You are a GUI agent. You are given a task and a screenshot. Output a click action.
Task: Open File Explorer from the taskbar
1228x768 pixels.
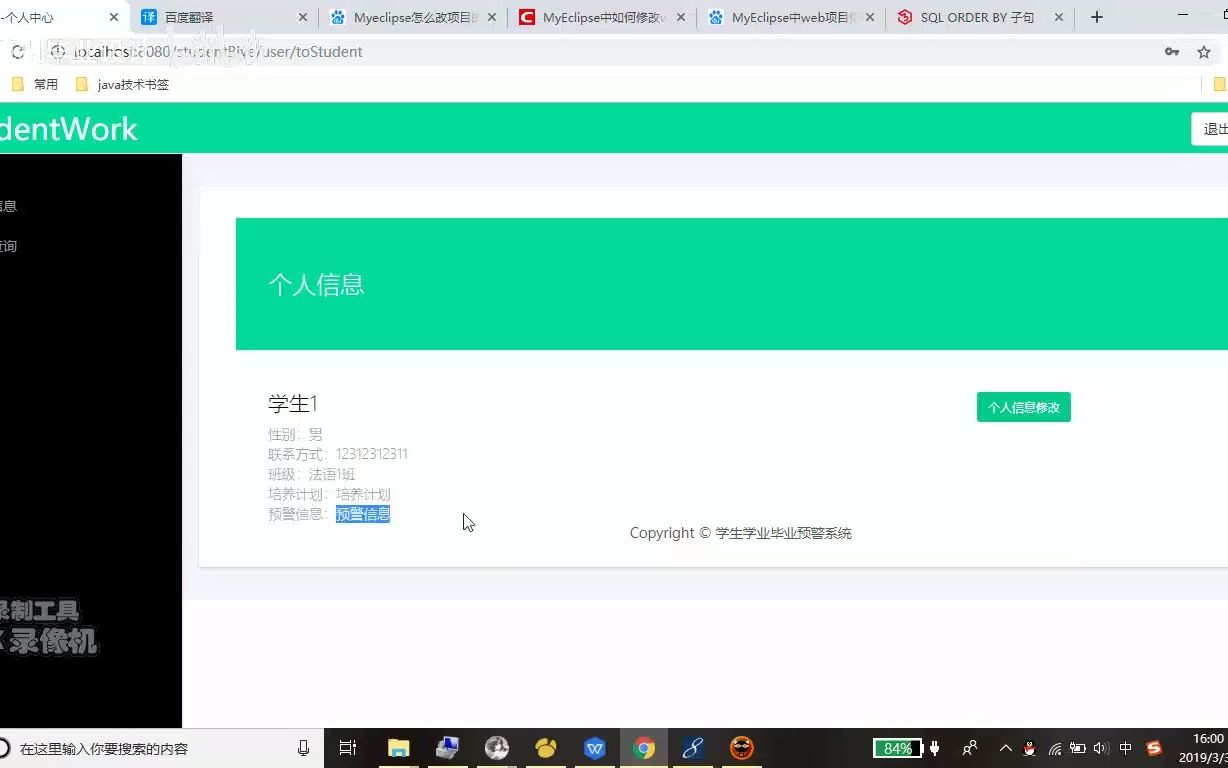tap(398, 747)
